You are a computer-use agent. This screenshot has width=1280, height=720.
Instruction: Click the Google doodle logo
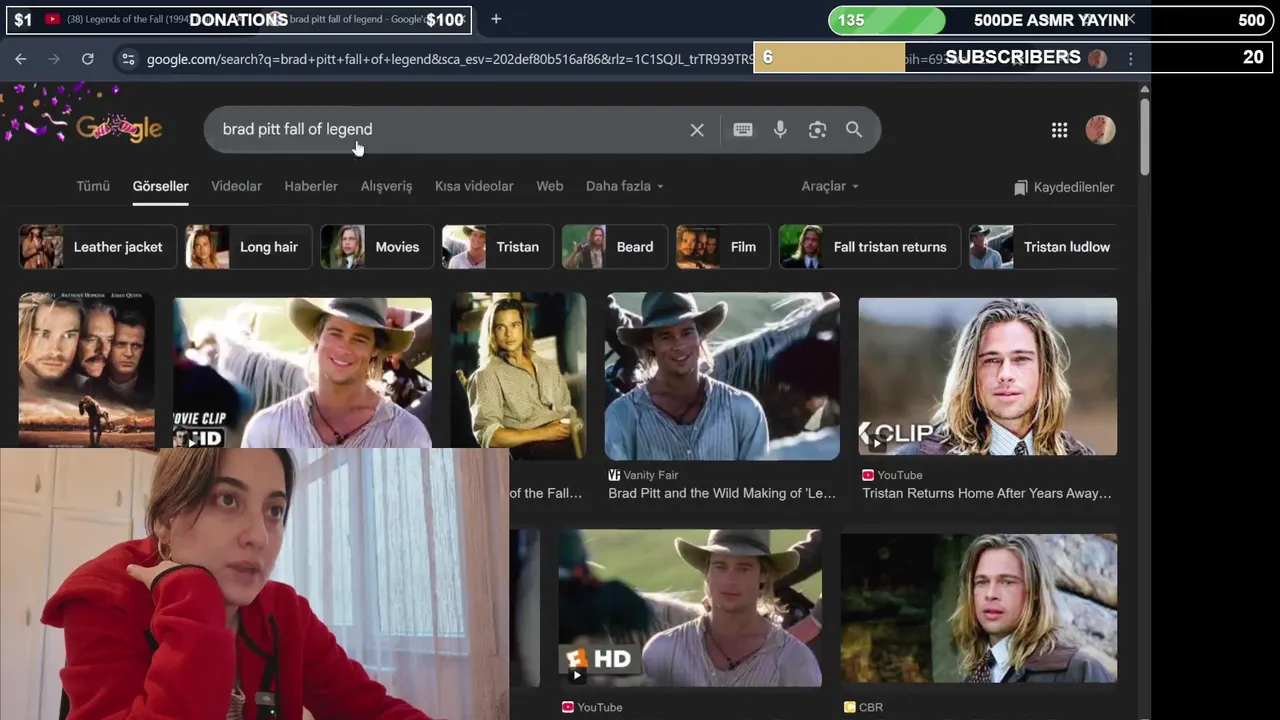pos(119,128)
